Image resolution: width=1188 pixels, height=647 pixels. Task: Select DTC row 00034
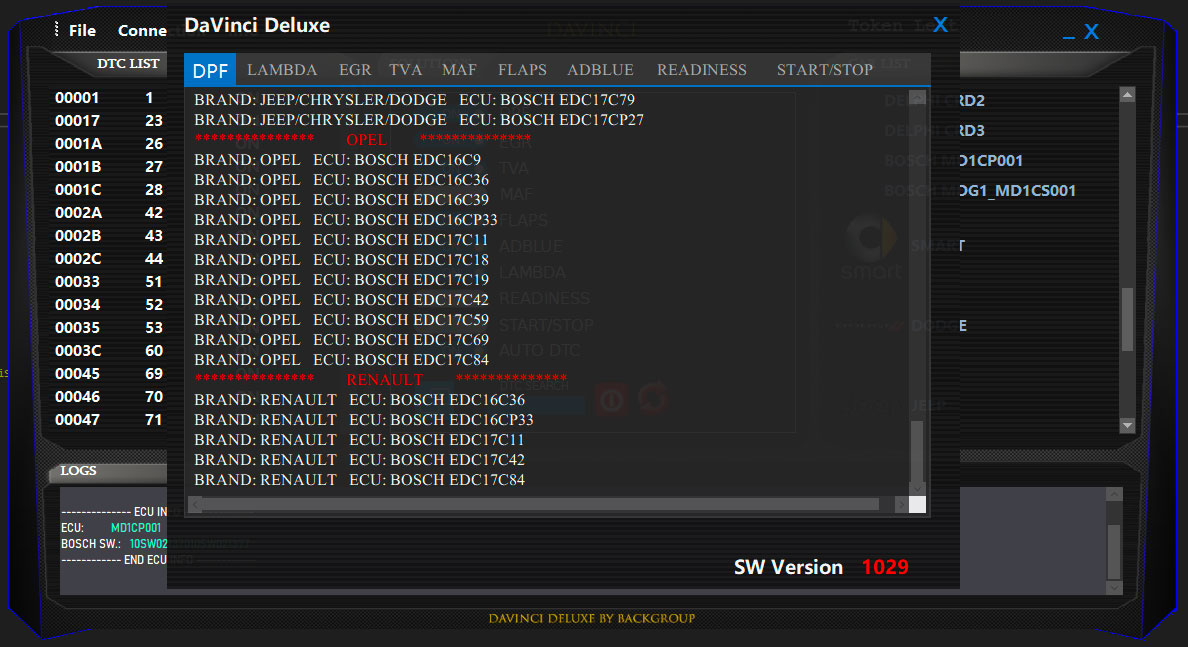109,305
